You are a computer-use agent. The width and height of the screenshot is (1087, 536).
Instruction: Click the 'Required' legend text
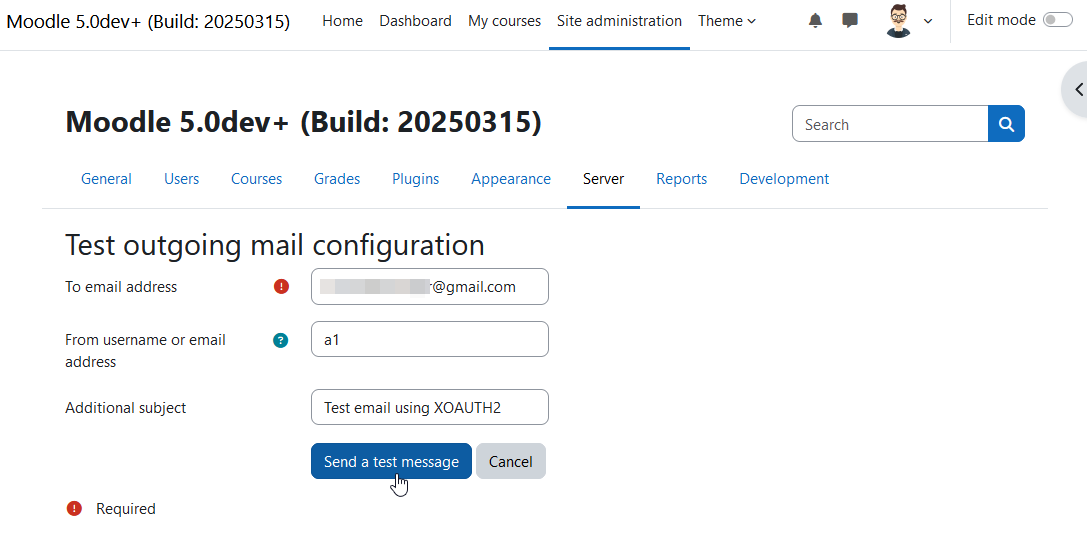click(x=125, y=509)
